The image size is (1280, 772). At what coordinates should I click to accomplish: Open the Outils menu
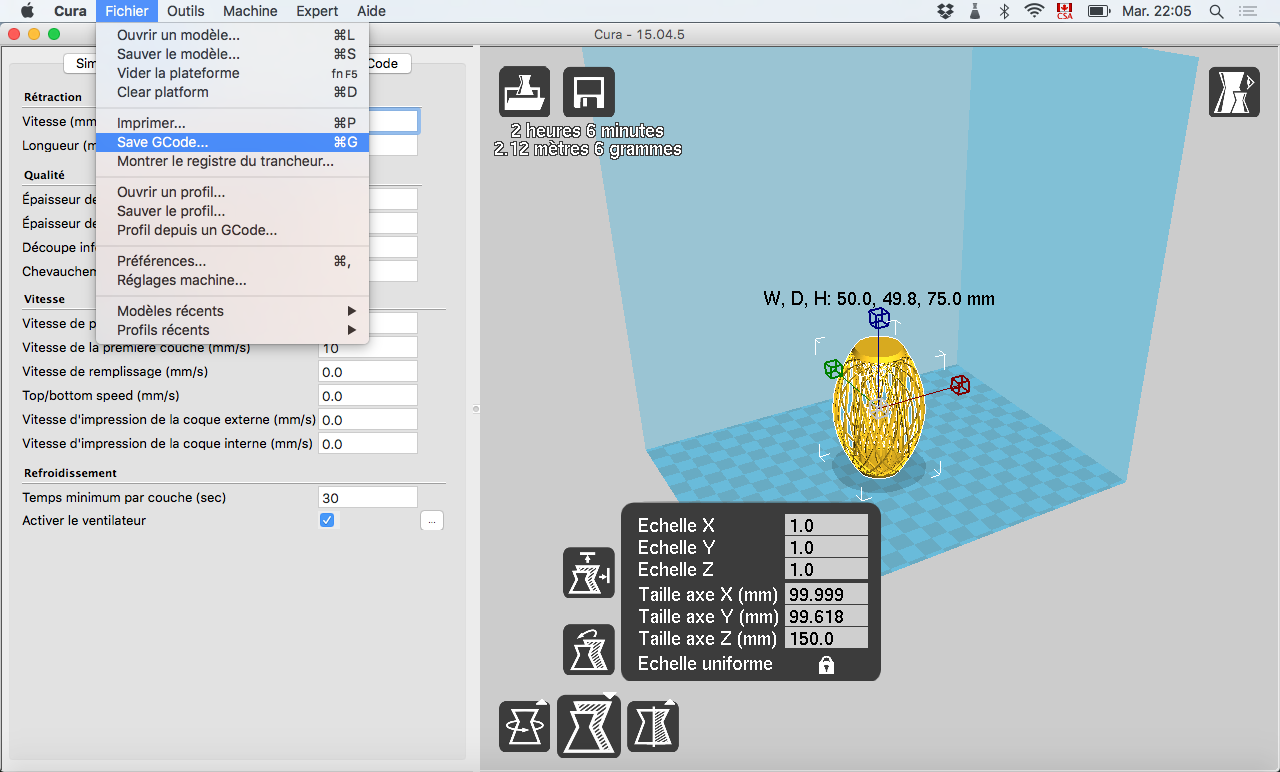(x=185, y=11)
